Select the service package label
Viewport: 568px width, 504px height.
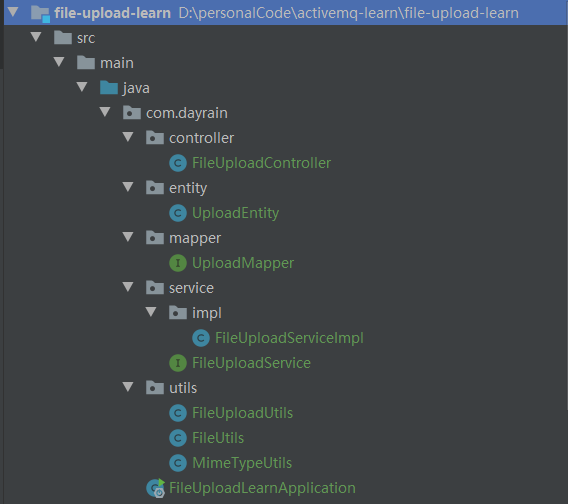(x=191, y=288)
